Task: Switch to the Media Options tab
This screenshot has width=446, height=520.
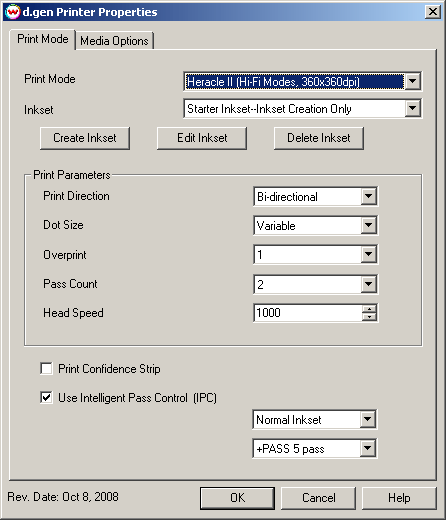Action: point(114,41)
